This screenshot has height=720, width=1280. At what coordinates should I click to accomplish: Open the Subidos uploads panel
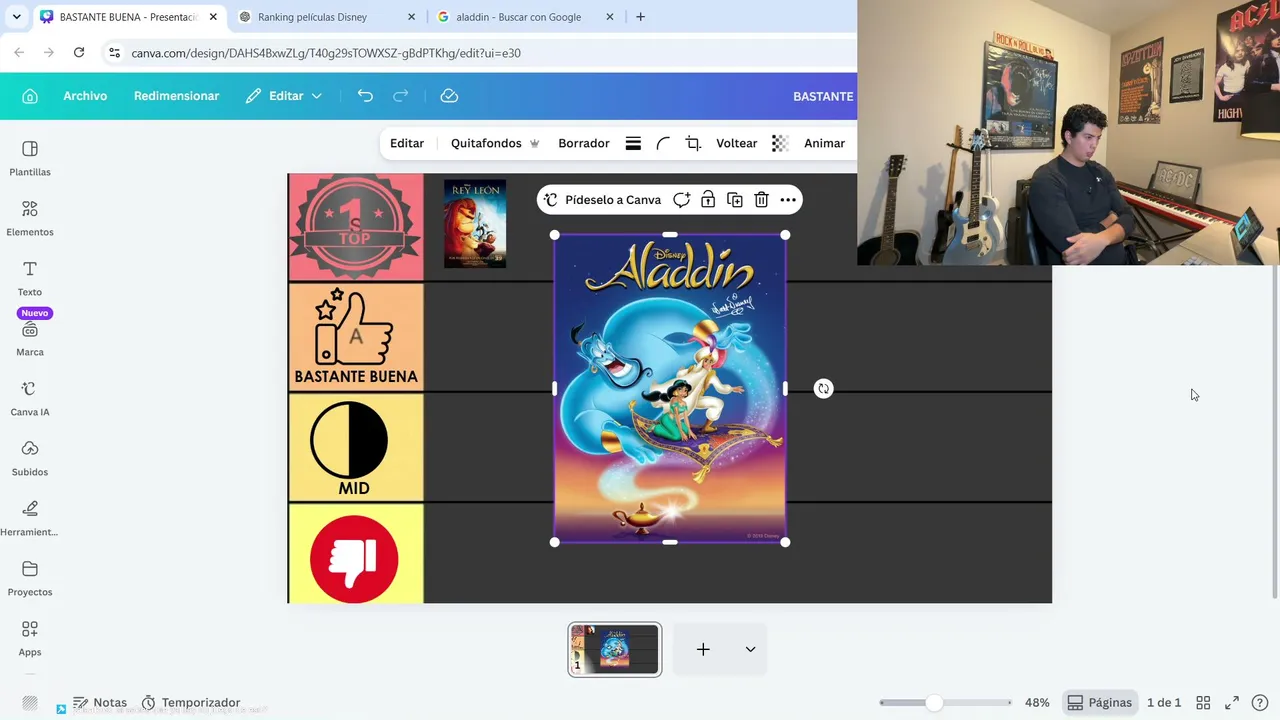coord(30,458)
